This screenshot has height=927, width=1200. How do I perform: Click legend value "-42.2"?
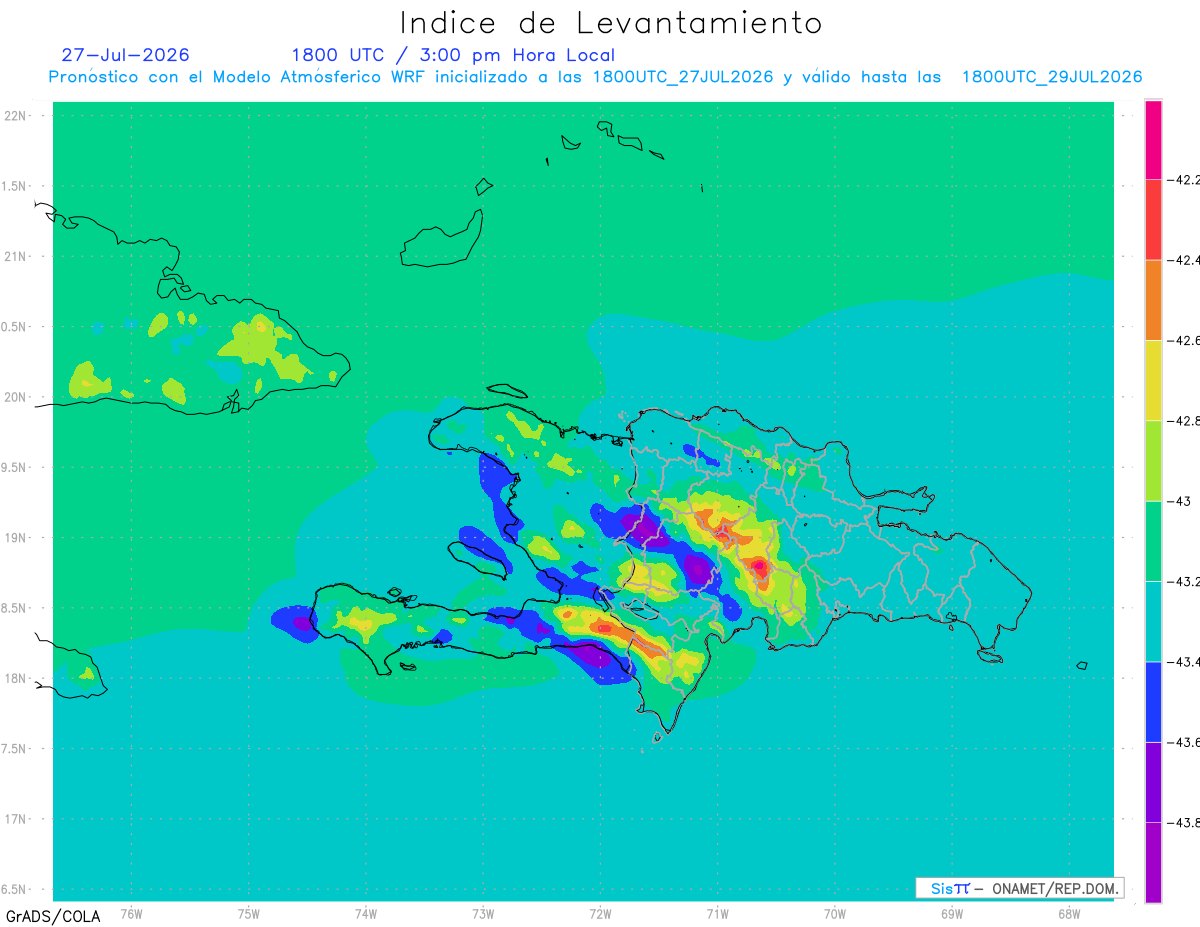1183,180
